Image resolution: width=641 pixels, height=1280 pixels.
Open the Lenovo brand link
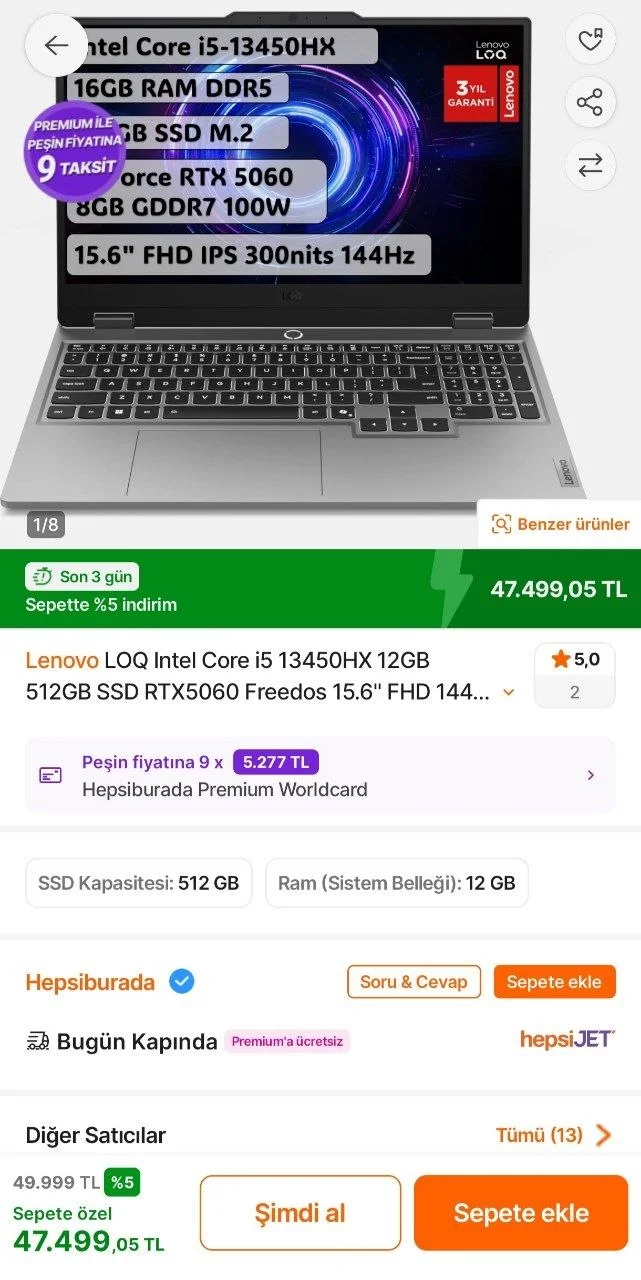pos(62,660)
